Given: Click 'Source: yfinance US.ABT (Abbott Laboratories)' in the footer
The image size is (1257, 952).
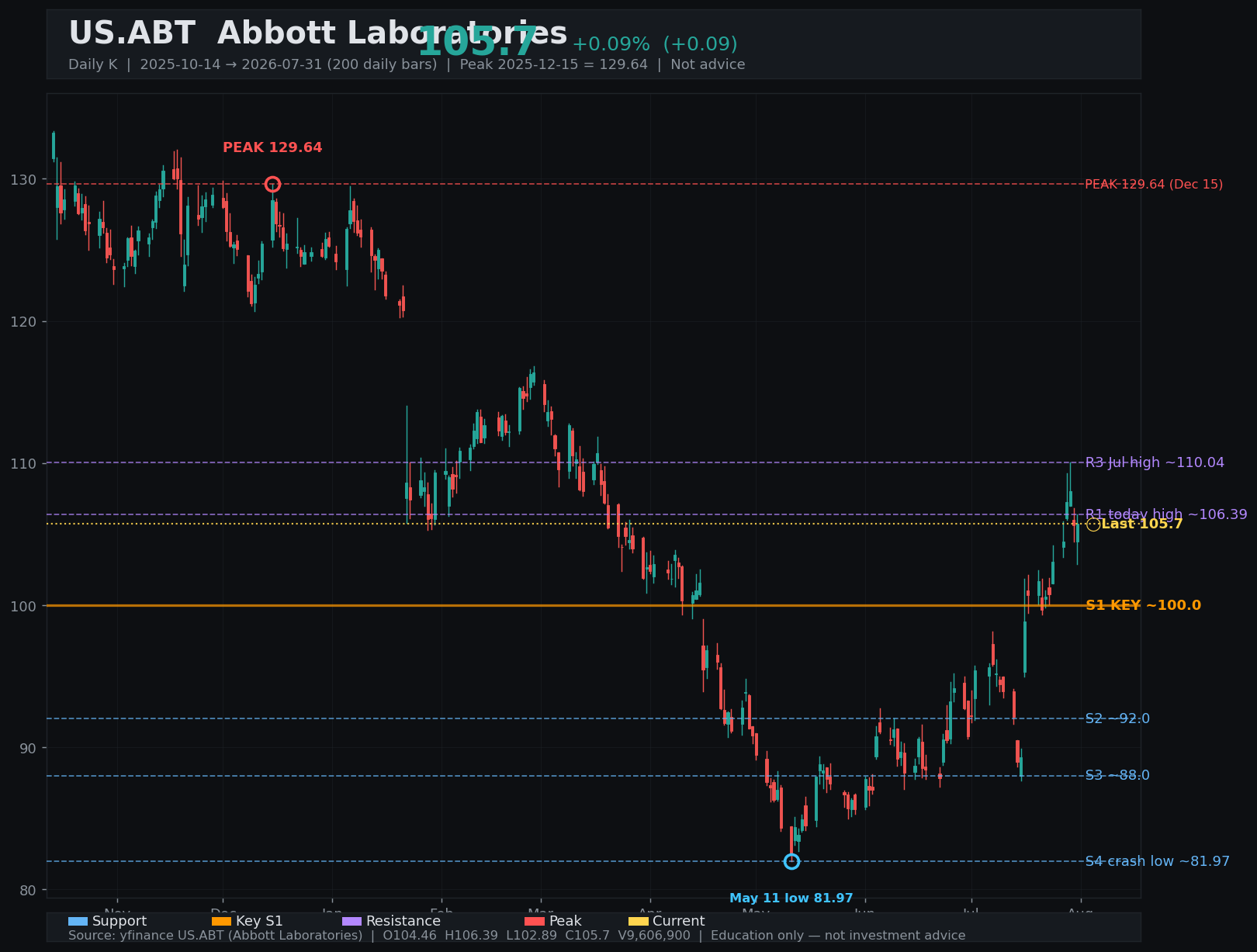Looking at the screenshot, I should coord(216,936).
